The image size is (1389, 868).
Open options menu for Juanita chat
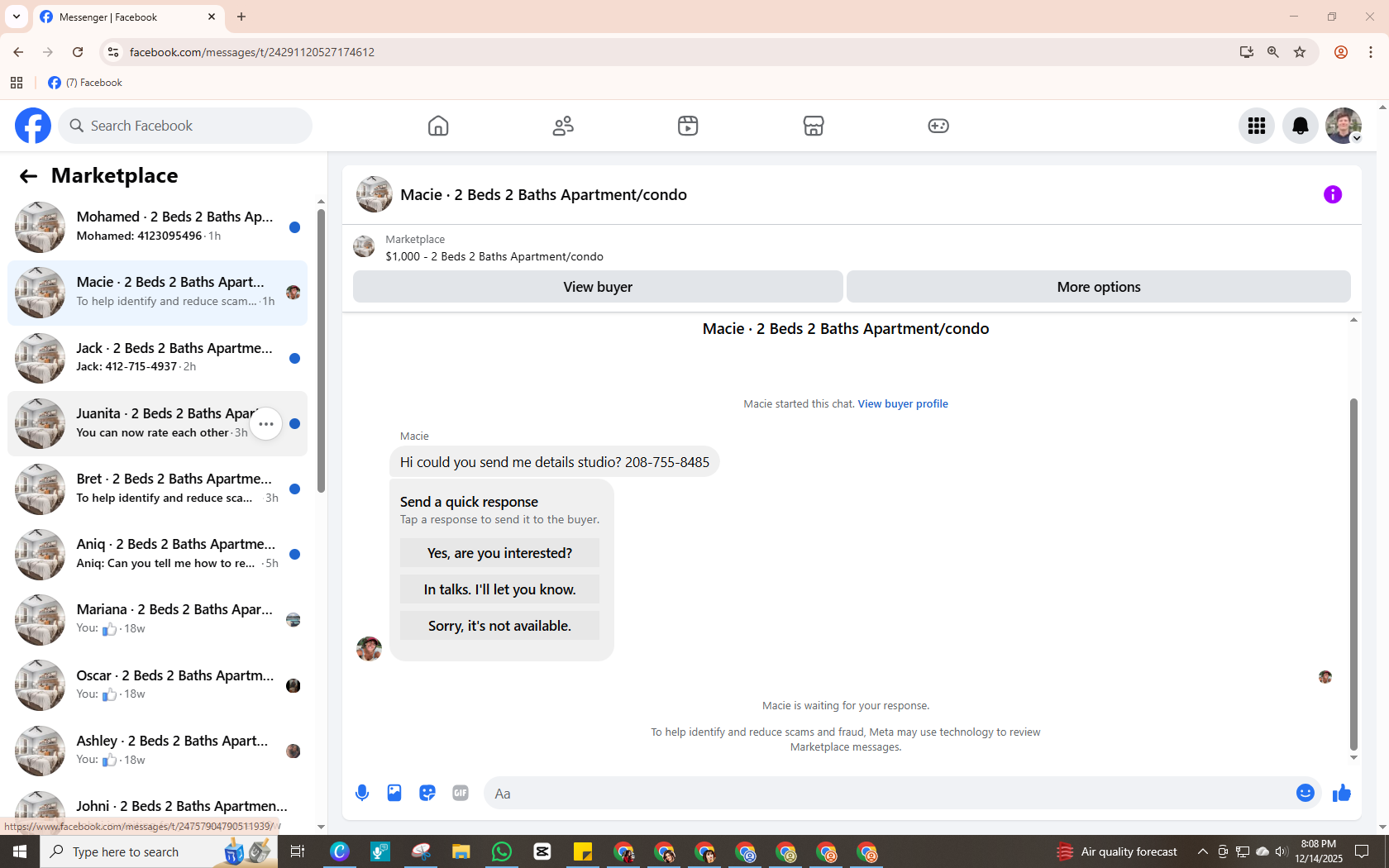tap(266, 424)
